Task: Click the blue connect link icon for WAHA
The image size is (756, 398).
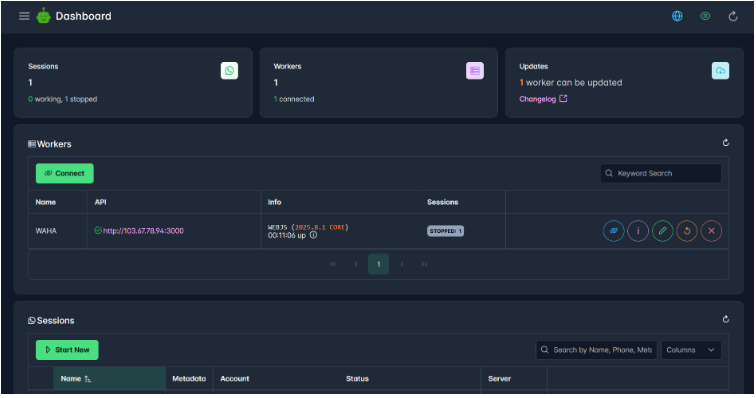Action: (x=613, y=231)
